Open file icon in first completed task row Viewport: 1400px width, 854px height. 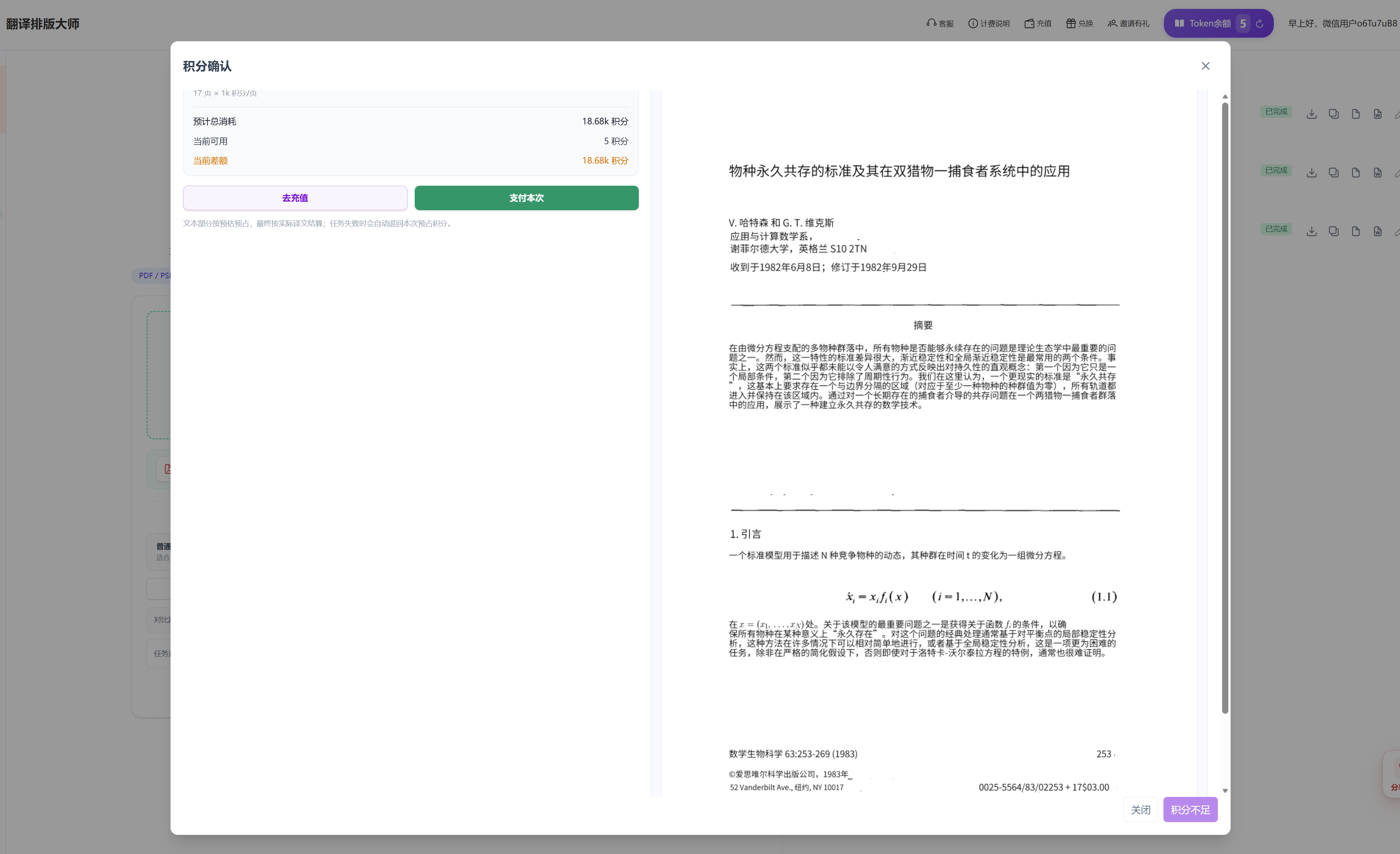[x=1356, y=114]
